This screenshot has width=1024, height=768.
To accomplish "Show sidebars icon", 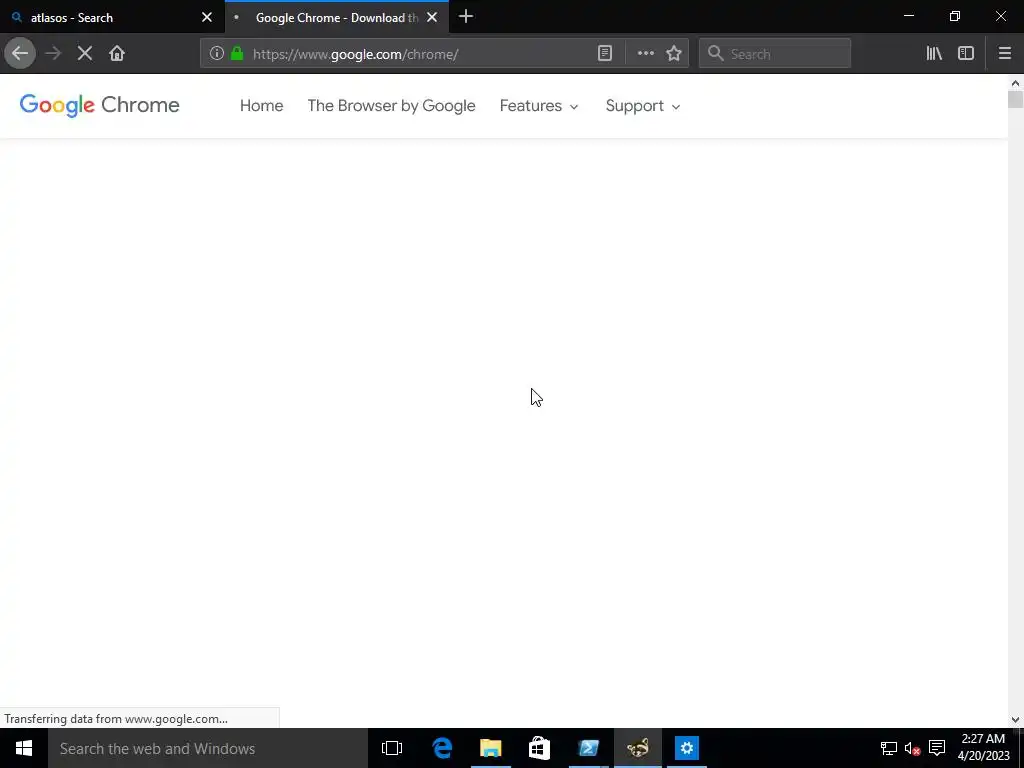I will [x=966, y=54].
